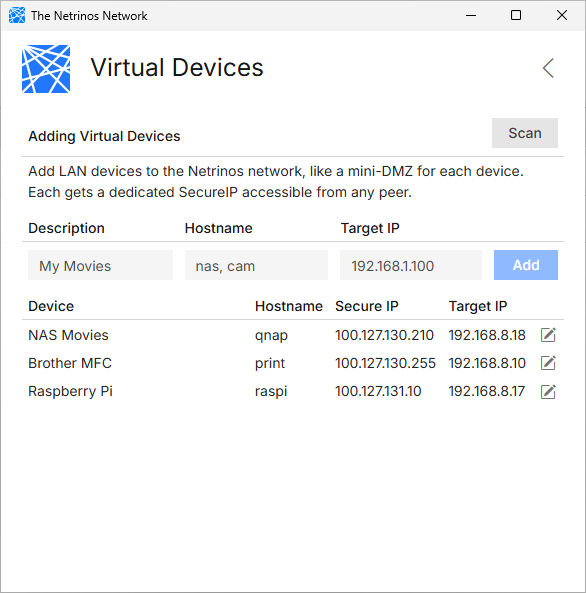Screen dimensions: 586x593
Task: Select the Raspberry Pi device name
Action: 71,391
